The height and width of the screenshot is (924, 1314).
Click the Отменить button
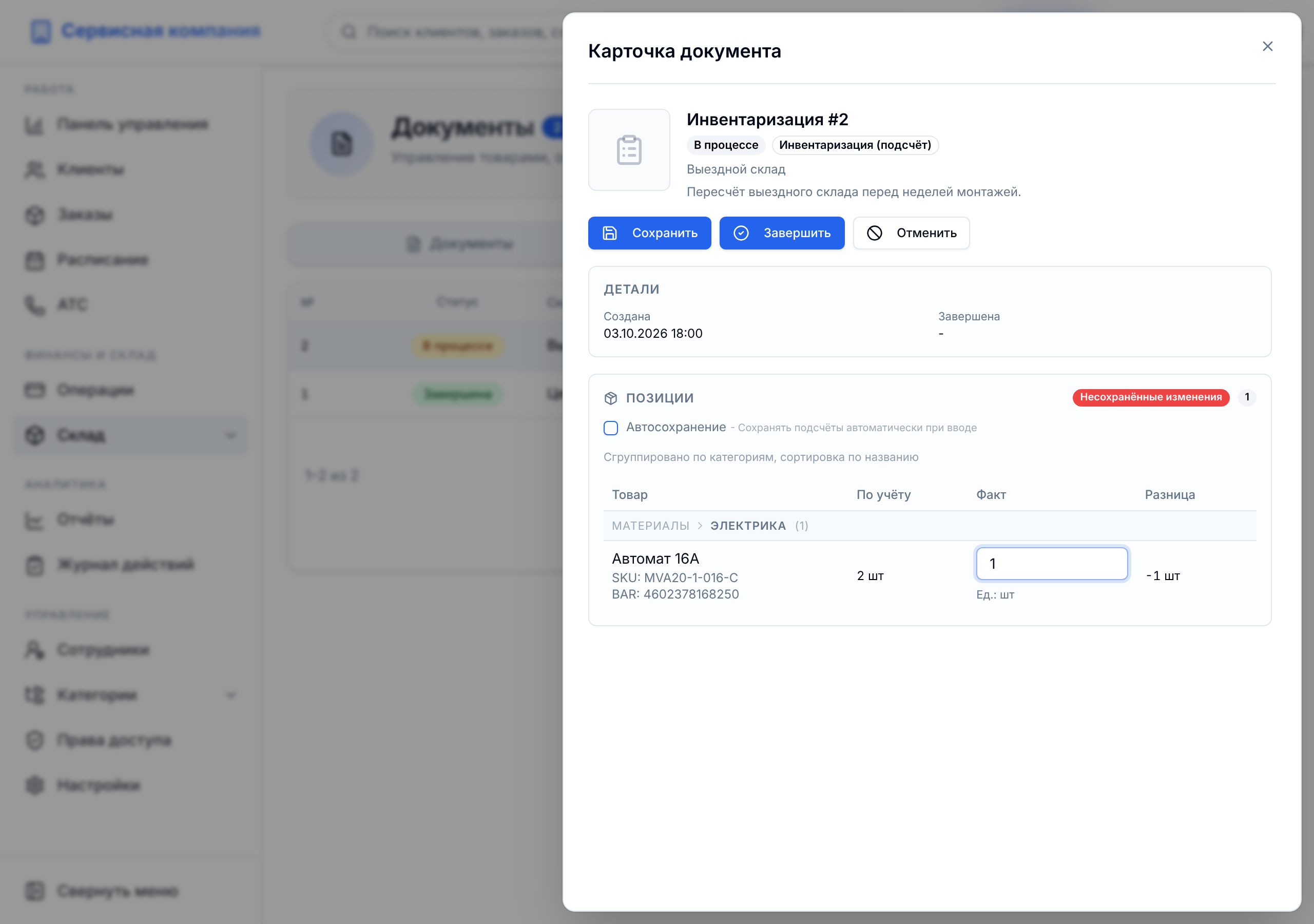click(911, 233)
